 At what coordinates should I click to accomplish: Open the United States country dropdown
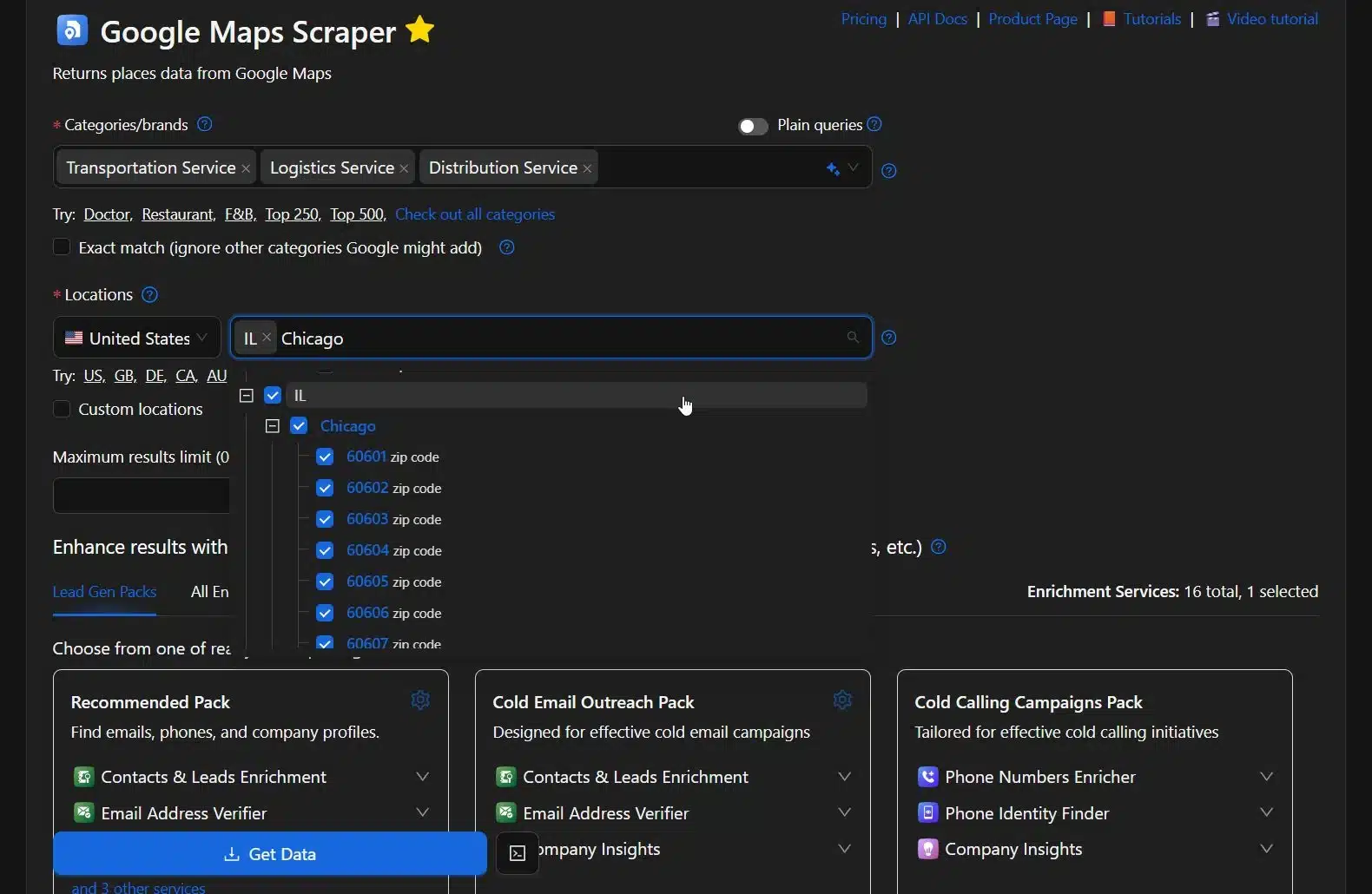click(136, 338)
